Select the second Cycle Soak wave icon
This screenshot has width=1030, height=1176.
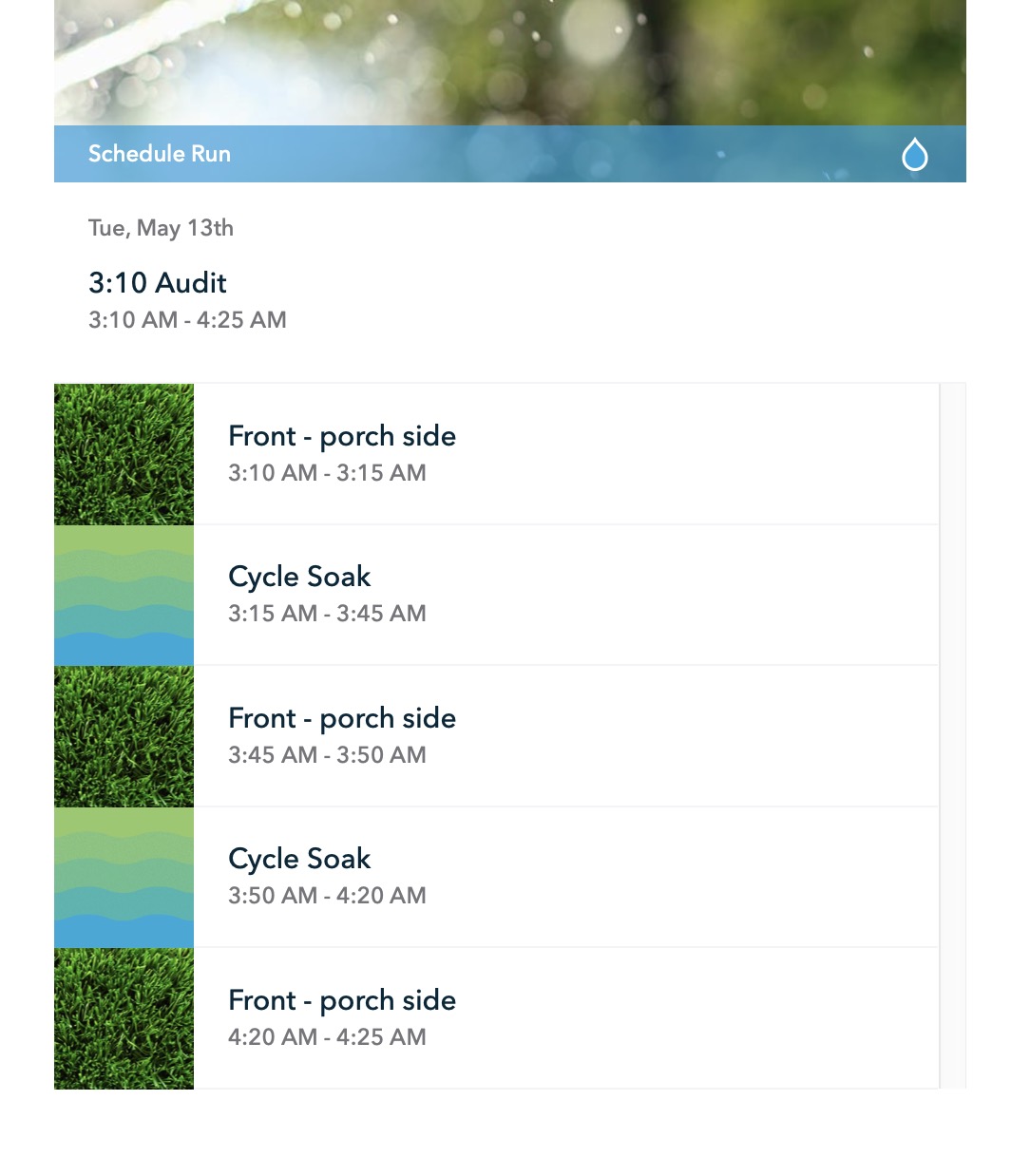tap(124, 878)
